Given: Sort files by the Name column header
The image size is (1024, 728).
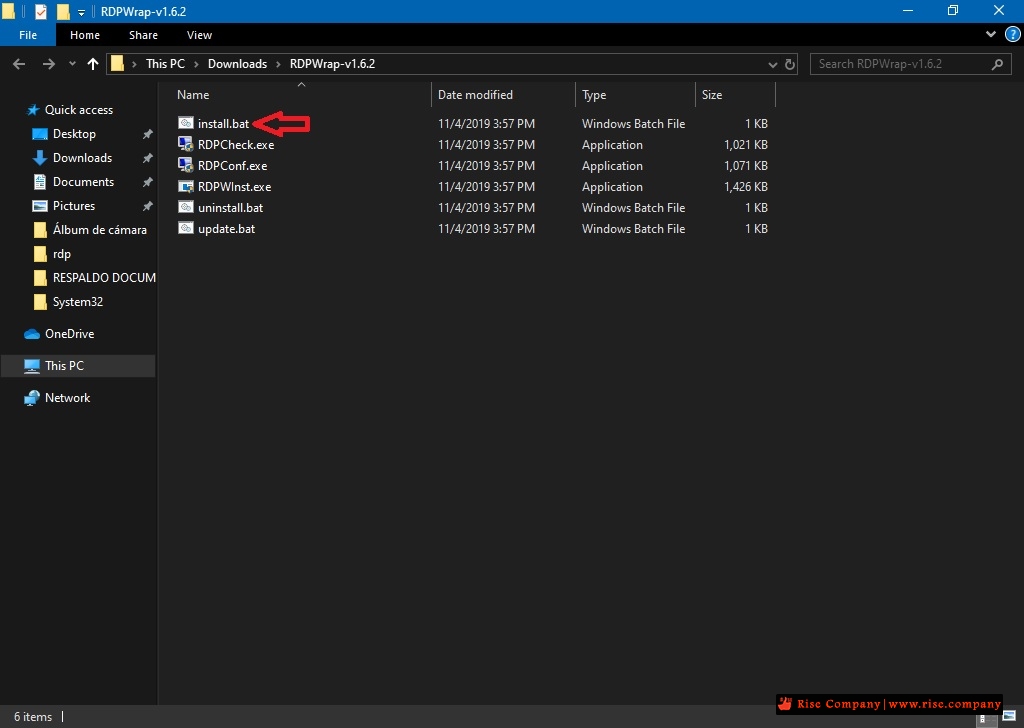Looking at the screenshot, I should (x=300, y=95).
